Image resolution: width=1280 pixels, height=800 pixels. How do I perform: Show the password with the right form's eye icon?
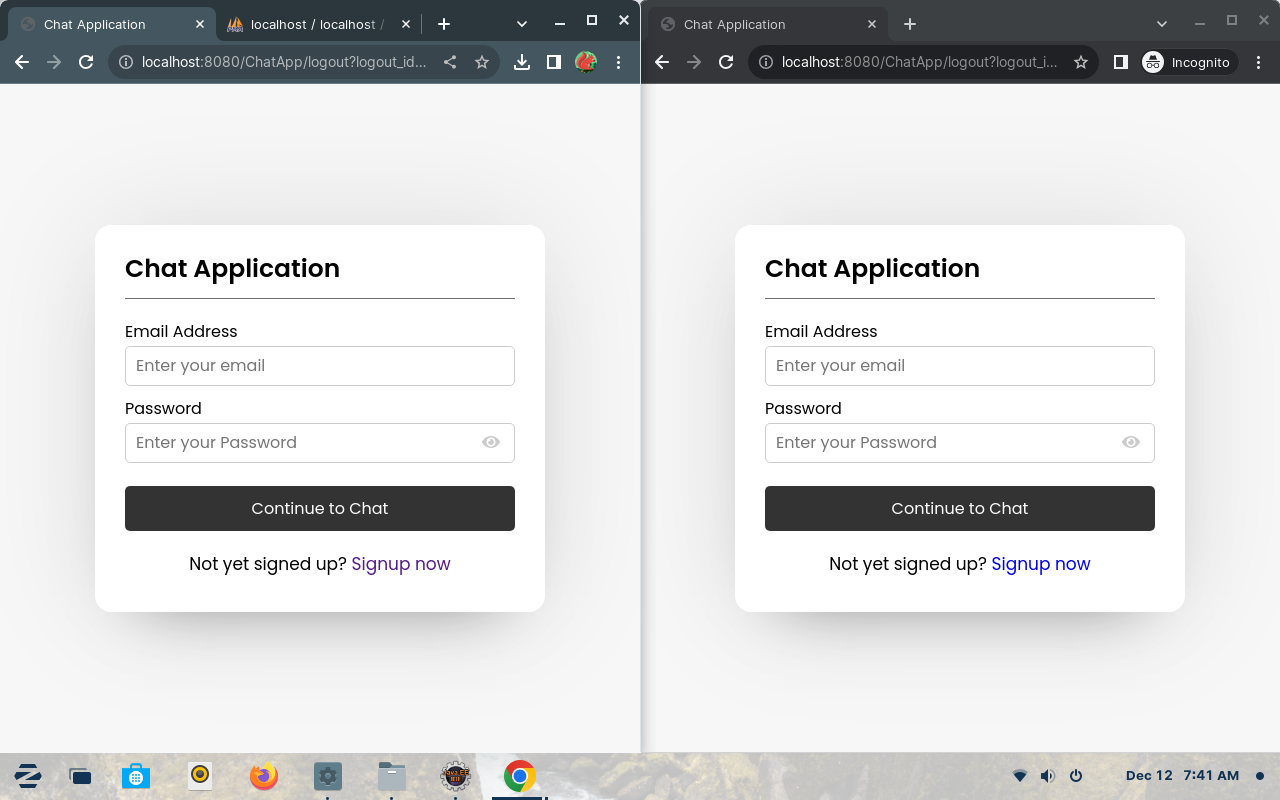(x=1131, y=442)
